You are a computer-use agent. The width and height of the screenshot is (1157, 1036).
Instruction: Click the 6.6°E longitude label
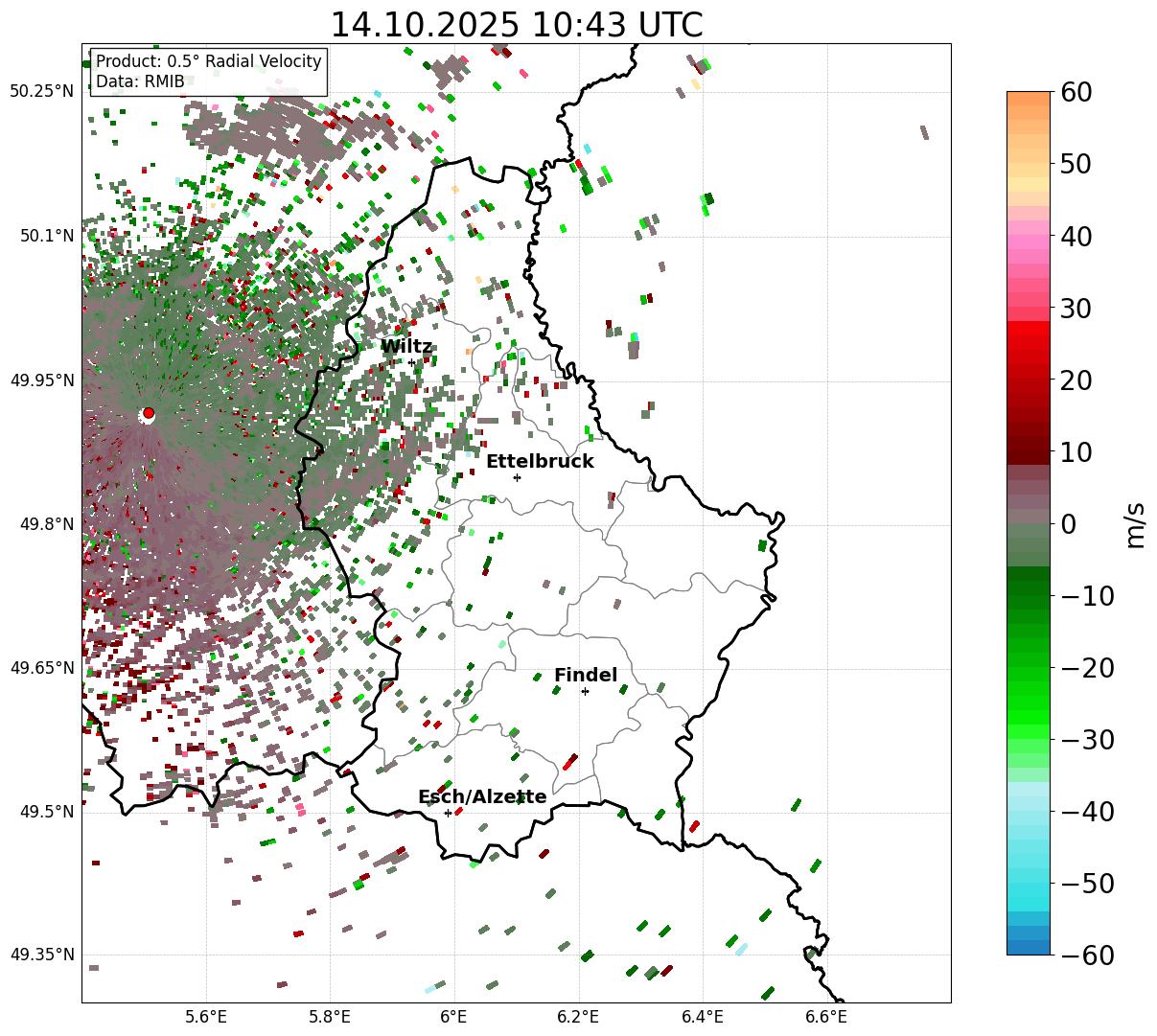click(x=826, y=1018)
